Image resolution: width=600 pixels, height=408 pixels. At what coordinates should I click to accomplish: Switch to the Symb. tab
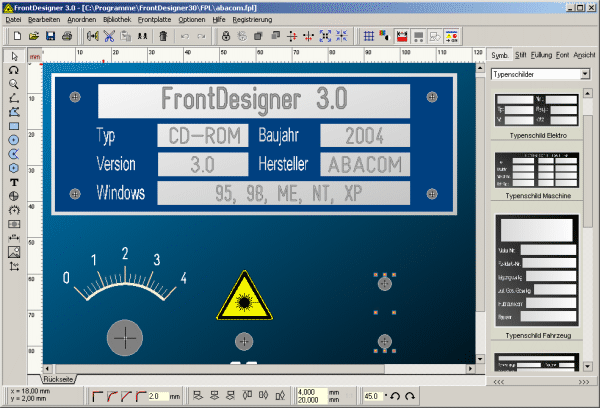[500, 55]
